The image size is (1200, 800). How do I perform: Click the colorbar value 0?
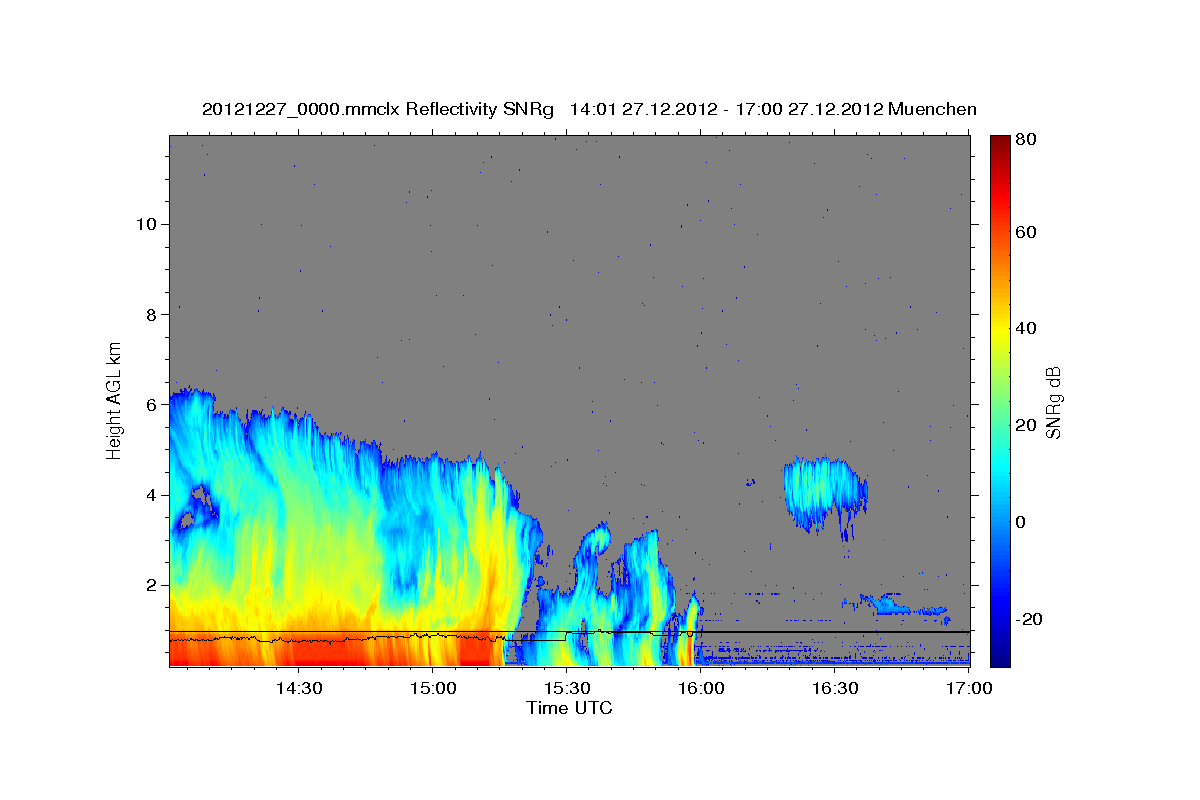pyautogui.click(x=1020, y=522)
